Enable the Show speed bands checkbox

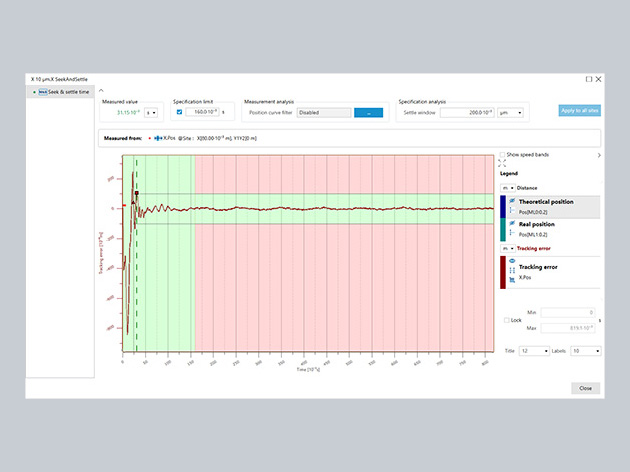click(503, 155)
